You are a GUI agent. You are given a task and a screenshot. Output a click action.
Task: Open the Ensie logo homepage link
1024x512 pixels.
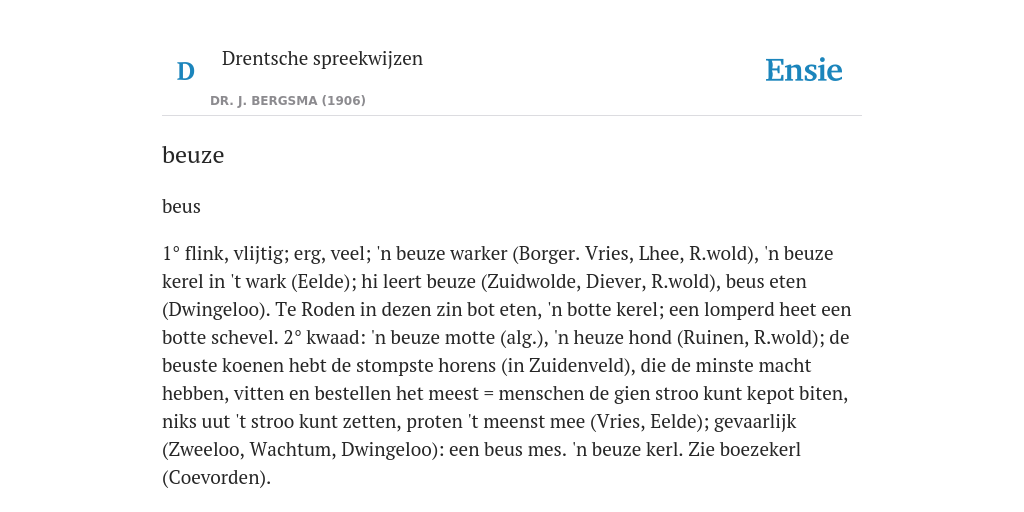coord(804,70)
